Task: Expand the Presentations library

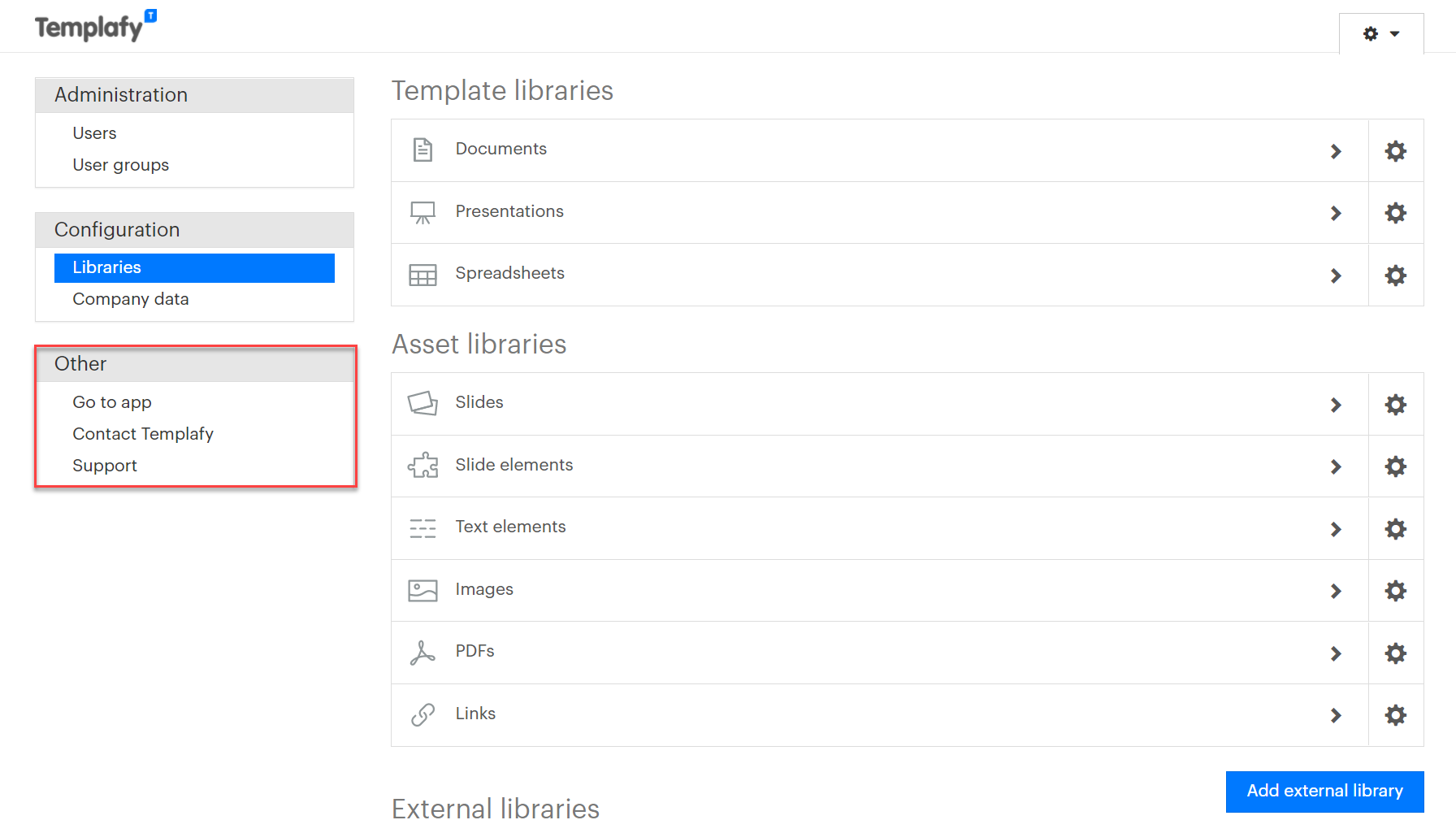Action: tap(1337, 213)
